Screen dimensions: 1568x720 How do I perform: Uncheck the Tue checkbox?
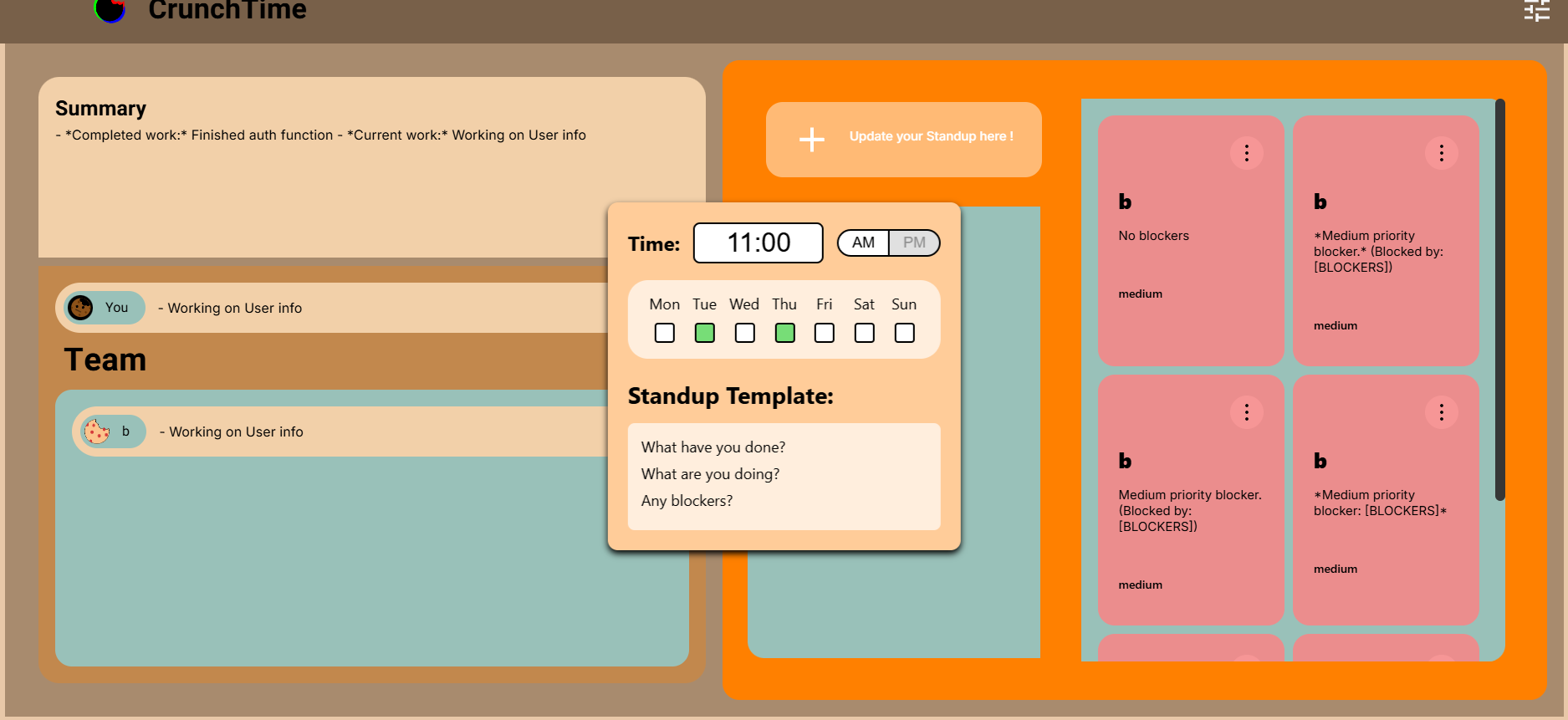point(704,333)
